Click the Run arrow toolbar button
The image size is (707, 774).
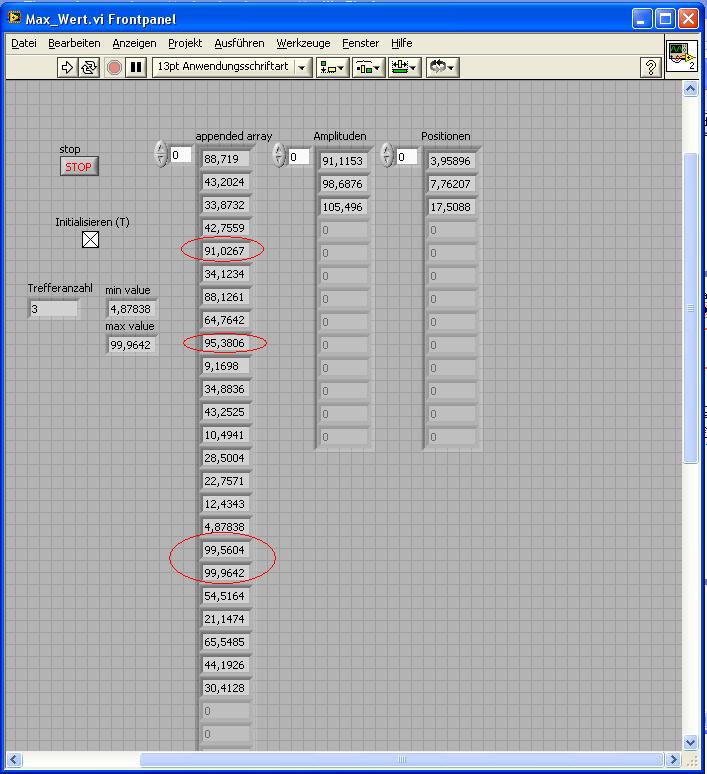(x=67, y=67)
